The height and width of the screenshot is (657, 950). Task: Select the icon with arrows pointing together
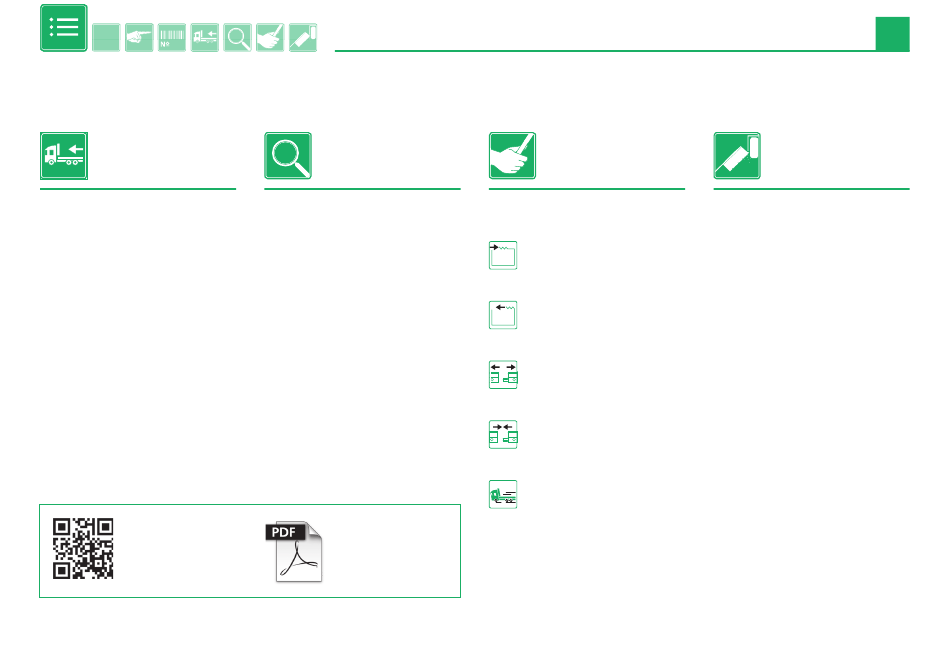(503, 435)
